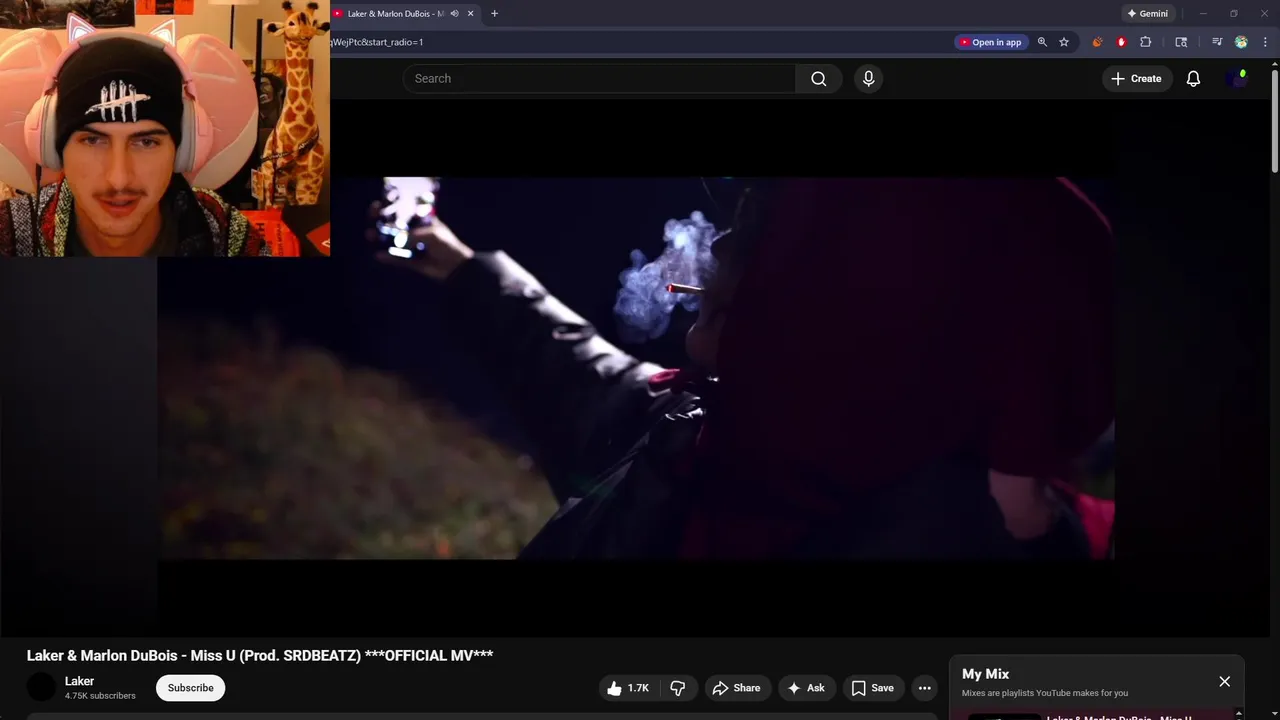Share the Miss U video

pos(736,688)
